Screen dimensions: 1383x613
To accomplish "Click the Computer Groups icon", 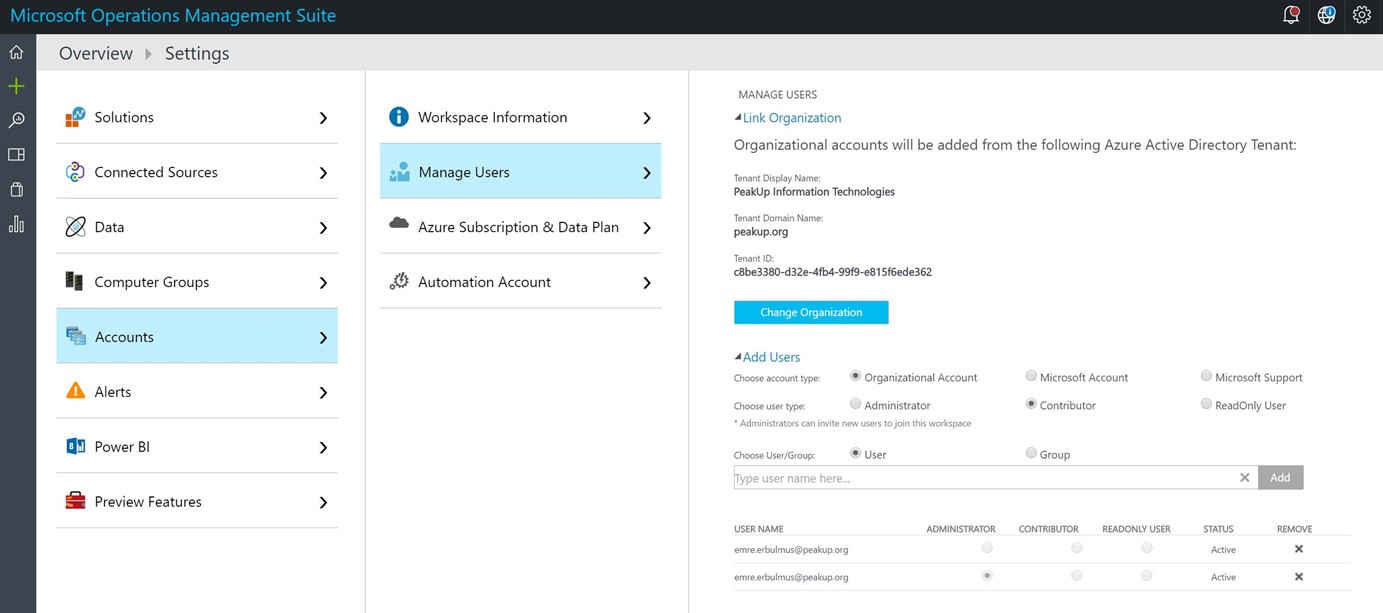I will tap(75, 282).
